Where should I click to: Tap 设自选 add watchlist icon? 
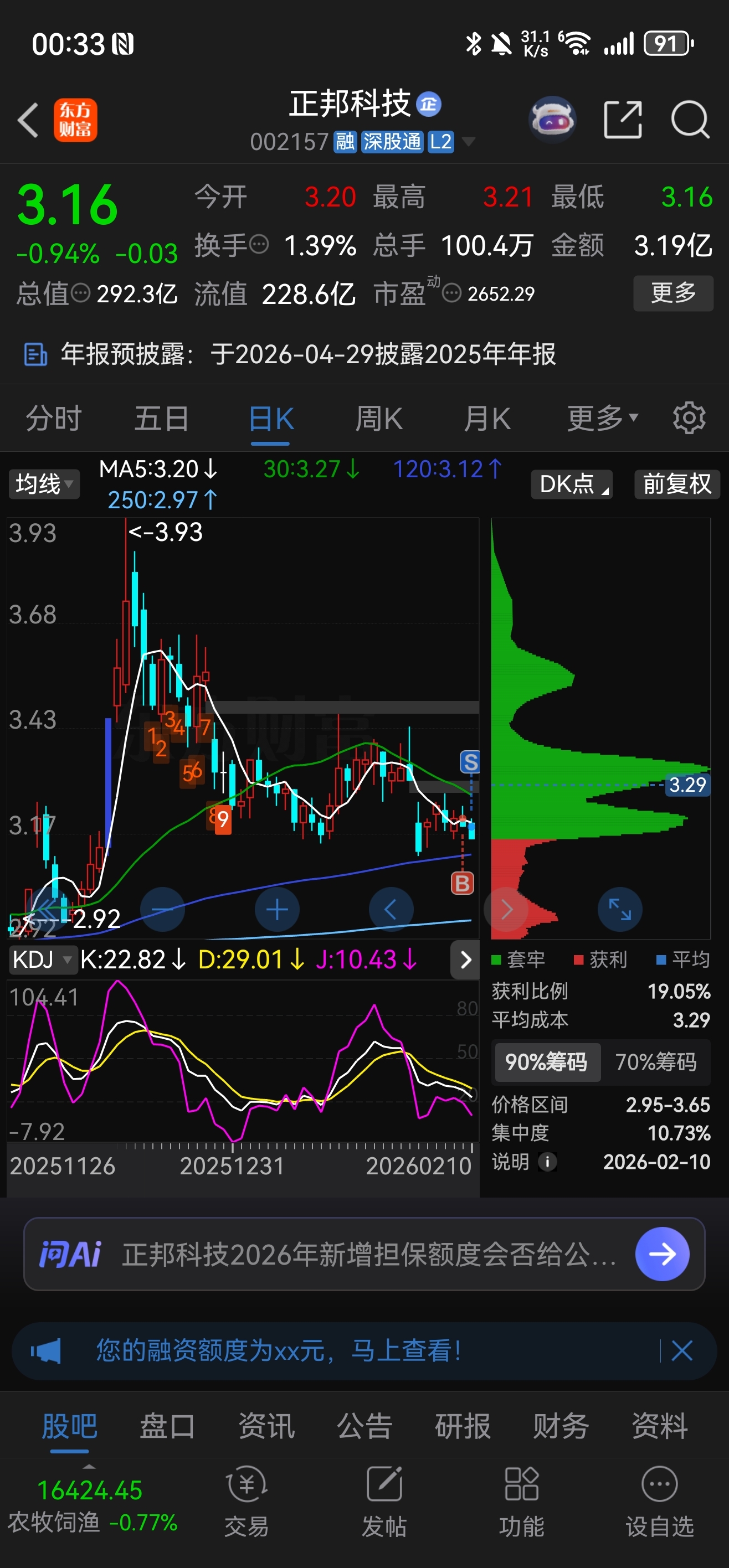660,1484
